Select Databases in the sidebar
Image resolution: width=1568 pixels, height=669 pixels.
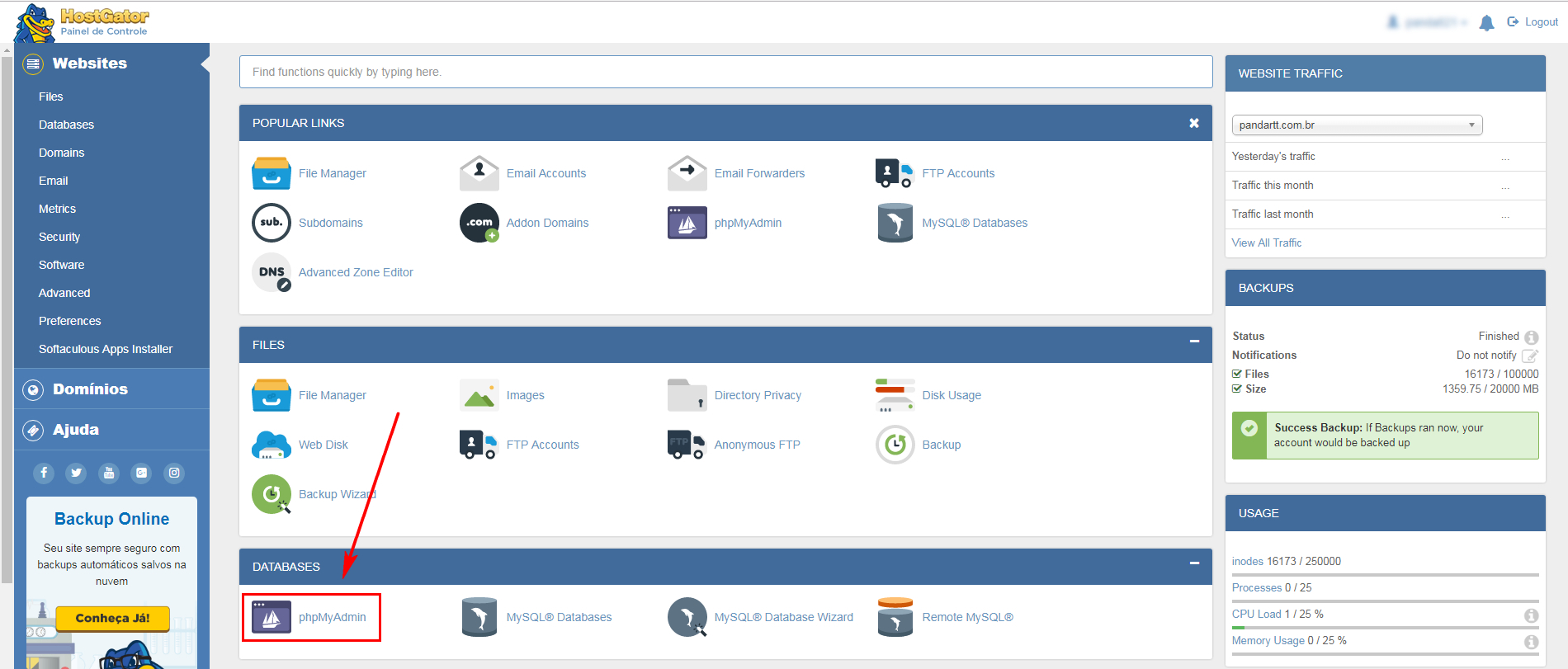pyautogui.click(x=66, y=125)
